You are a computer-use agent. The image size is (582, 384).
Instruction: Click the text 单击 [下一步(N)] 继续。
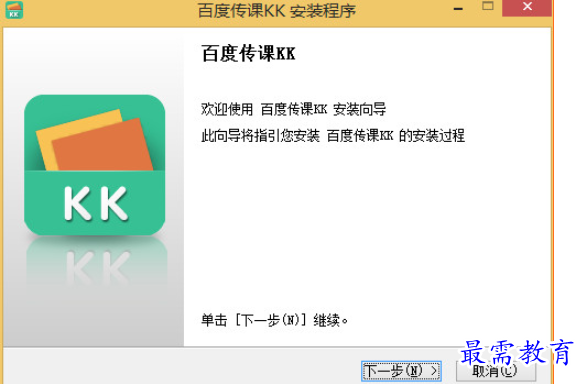click(x=275, y=320)
